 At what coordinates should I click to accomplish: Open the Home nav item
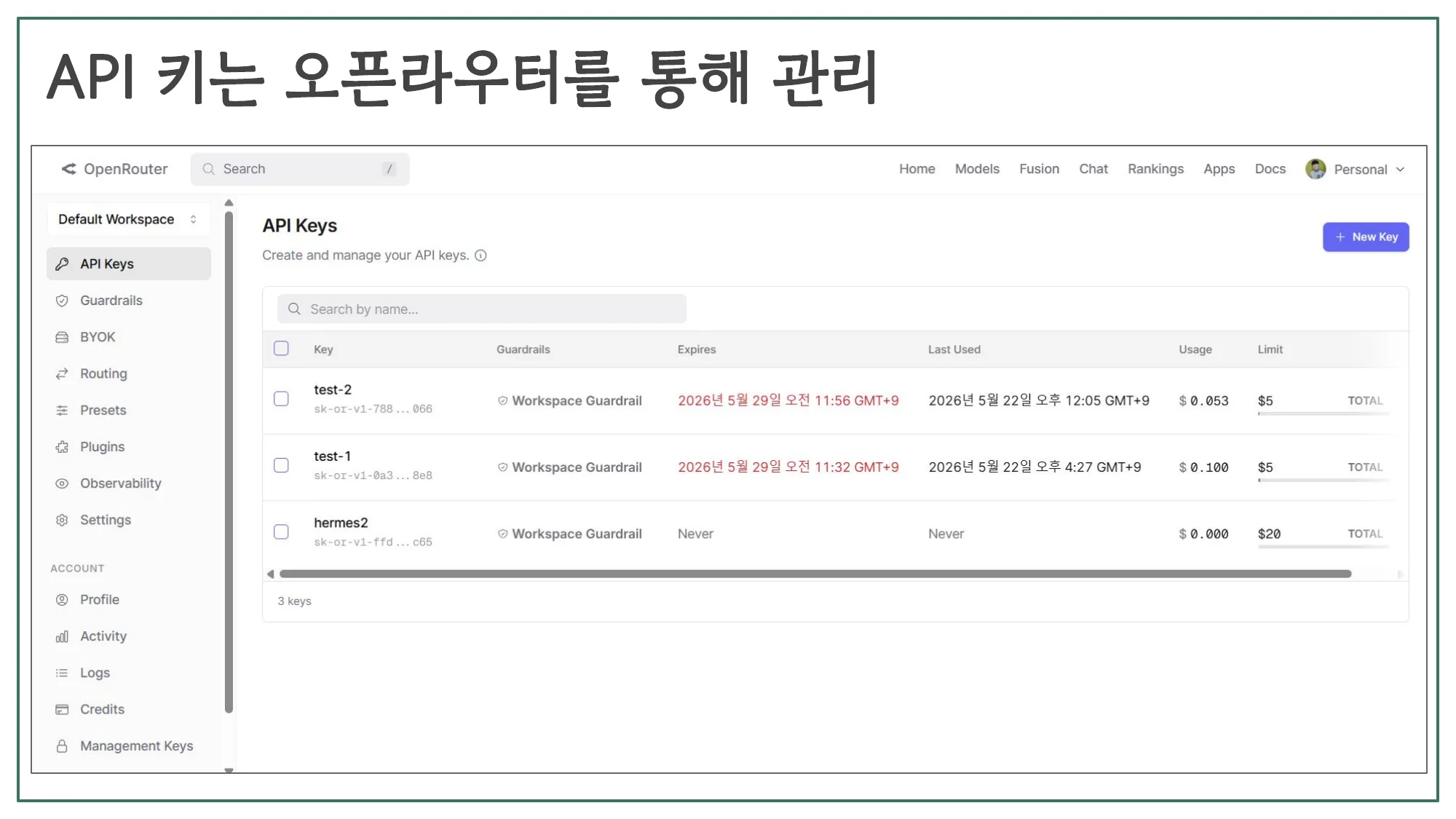[917, 169]
